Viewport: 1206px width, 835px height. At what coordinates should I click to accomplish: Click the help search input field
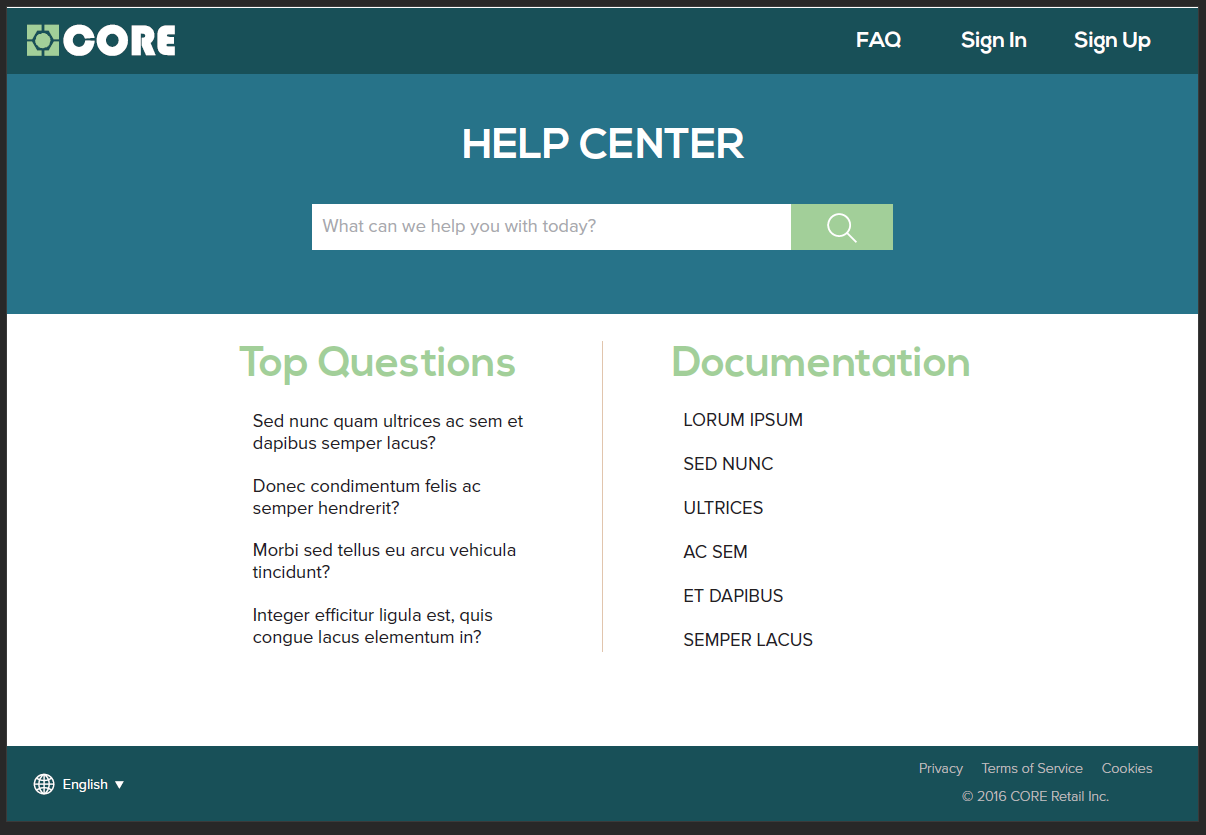(x=551, y=227)
